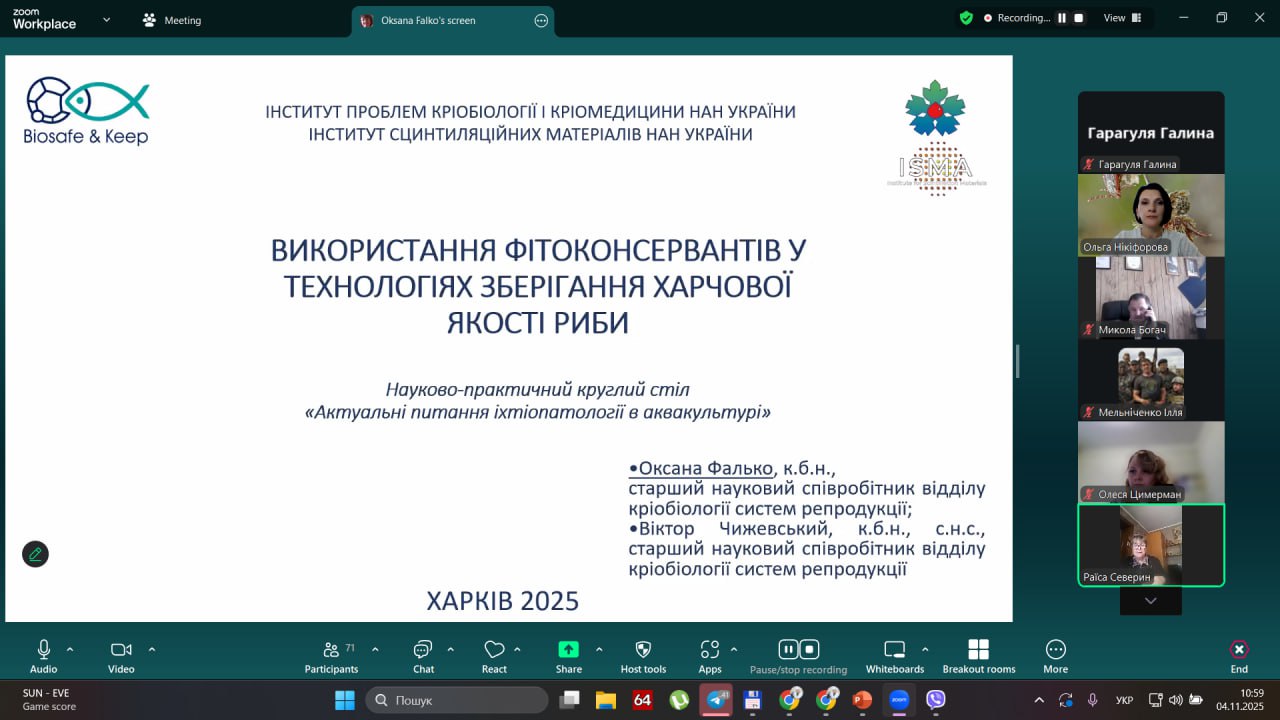Open the View dropdown at top right
Screen dimensions: 1280x720
(x=1121, y=18)
